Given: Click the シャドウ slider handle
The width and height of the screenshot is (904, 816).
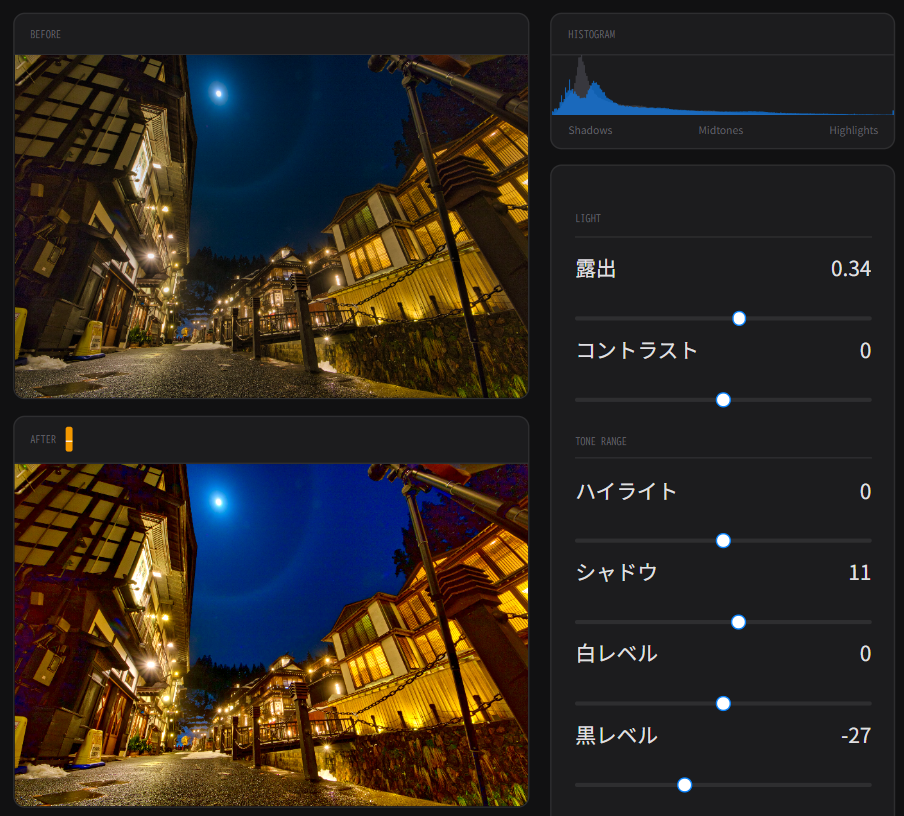Looking at the screenshot, I should (738, 622).
